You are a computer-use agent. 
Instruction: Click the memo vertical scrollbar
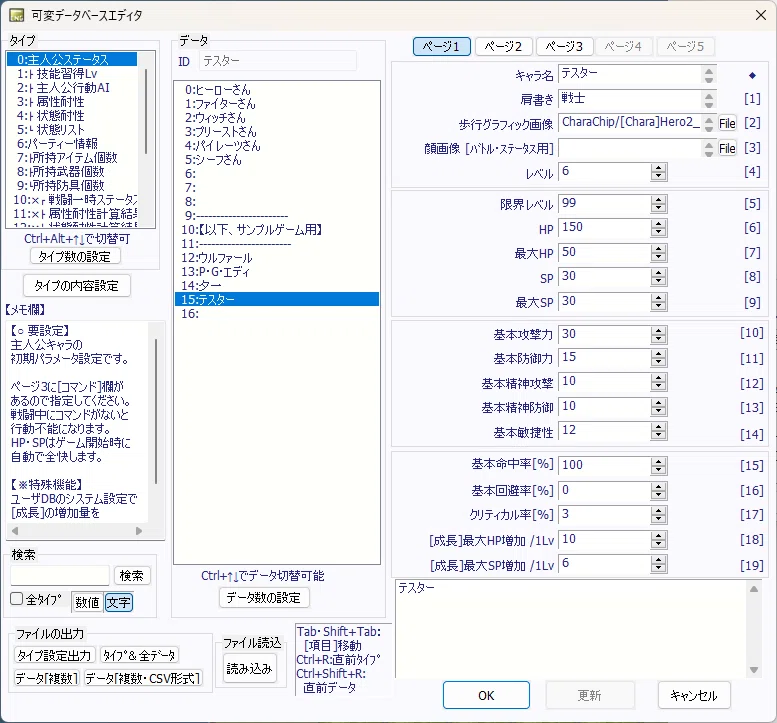(156, 411)
